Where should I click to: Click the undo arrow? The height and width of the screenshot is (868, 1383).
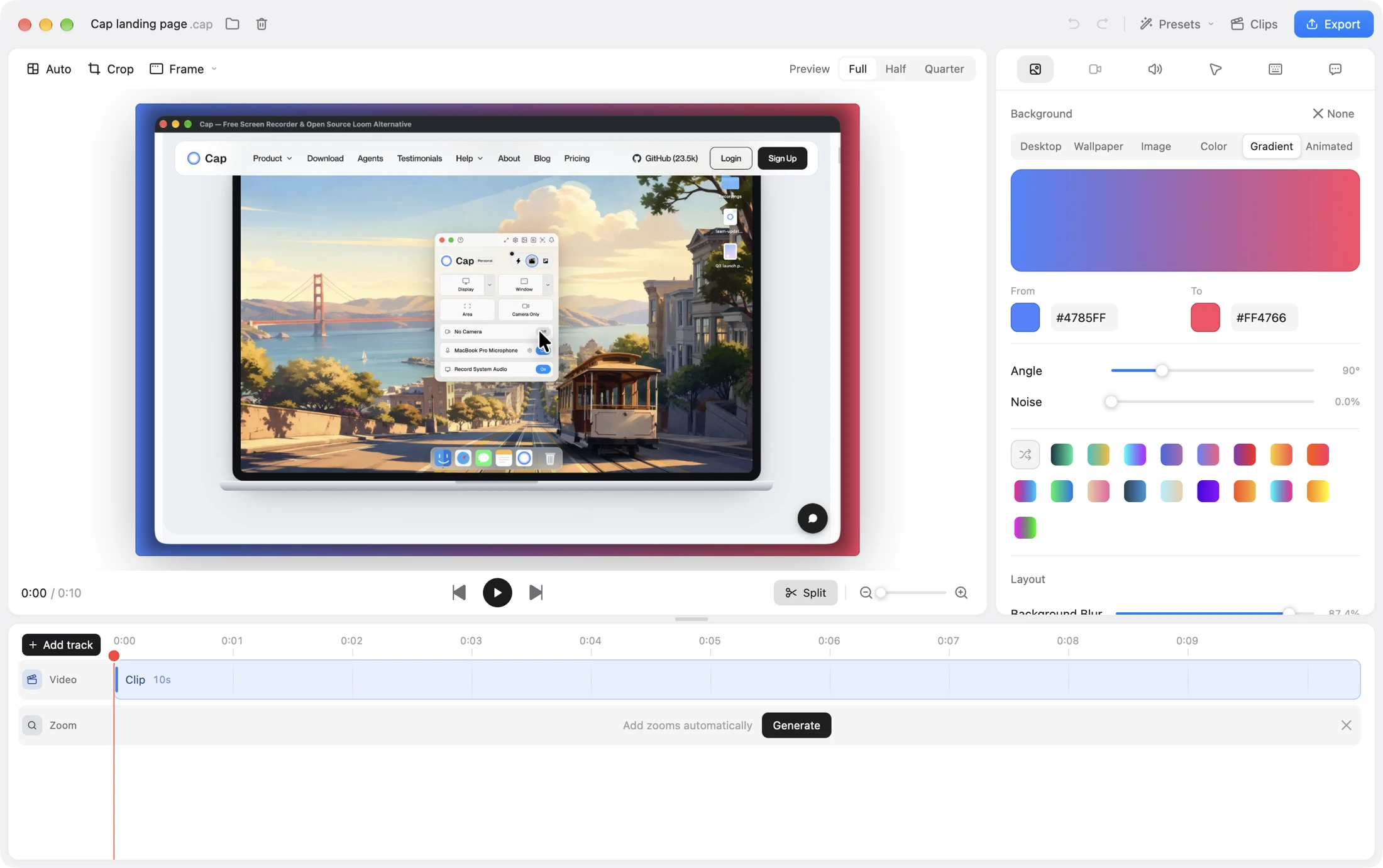[x=1073, y=24]
